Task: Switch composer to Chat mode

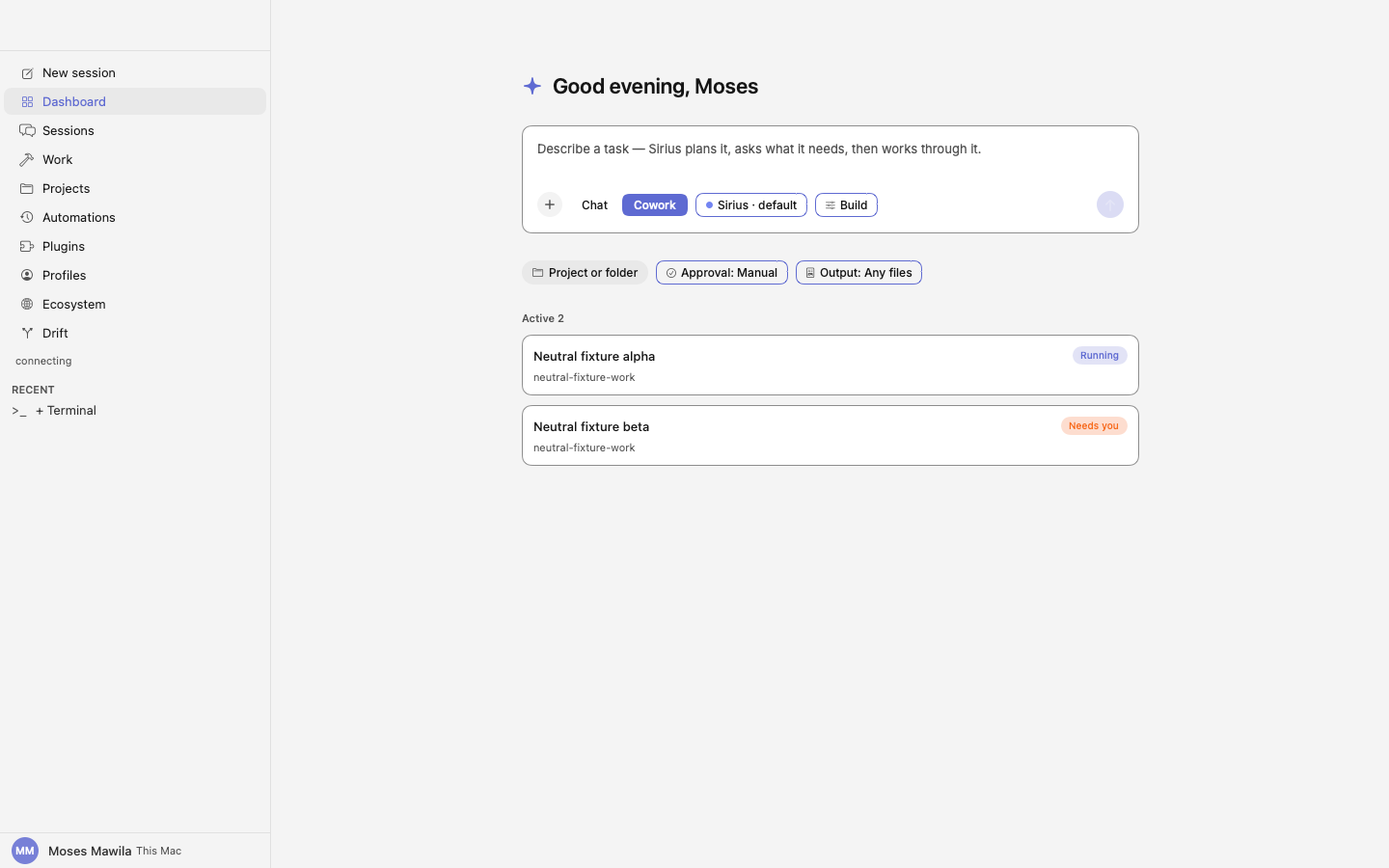Action: coord(595,204)
